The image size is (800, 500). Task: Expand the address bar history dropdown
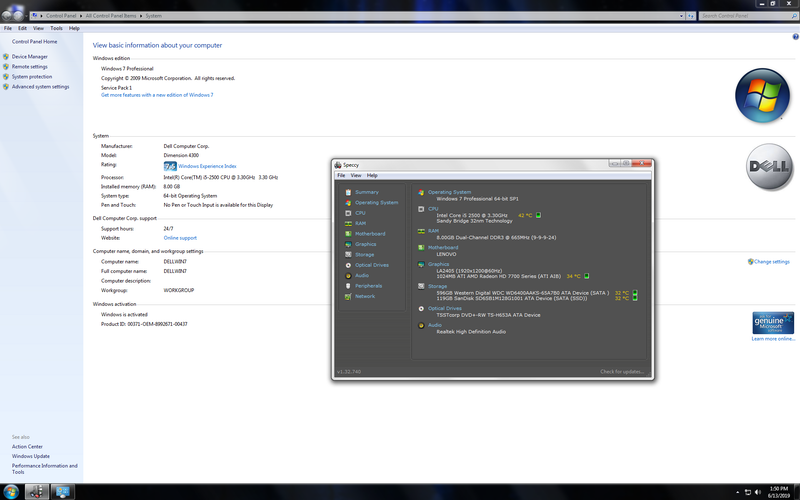coord(682,16)
